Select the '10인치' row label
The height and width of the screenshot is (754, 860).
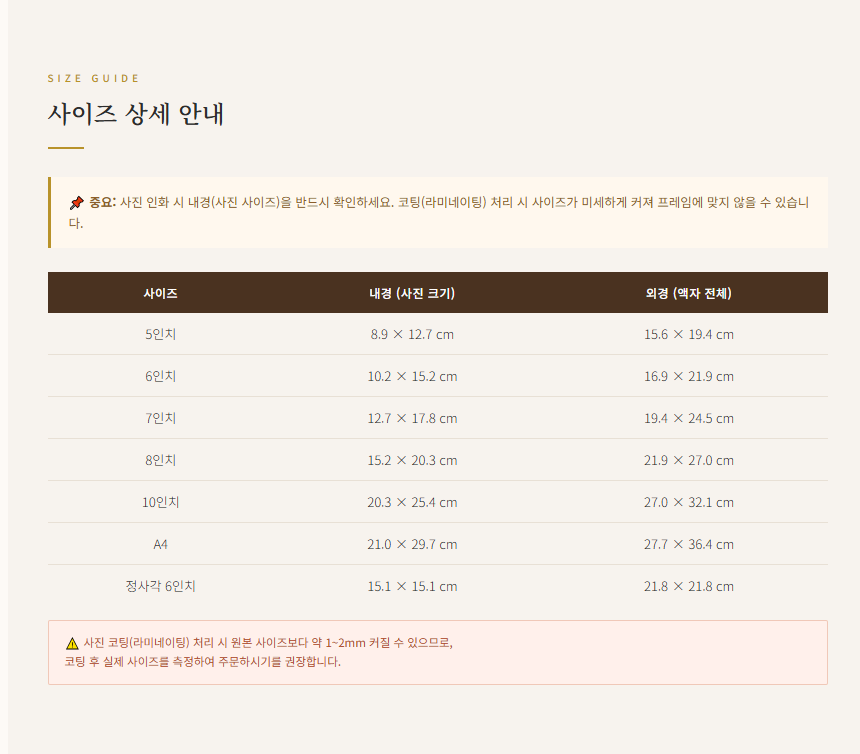160,502
